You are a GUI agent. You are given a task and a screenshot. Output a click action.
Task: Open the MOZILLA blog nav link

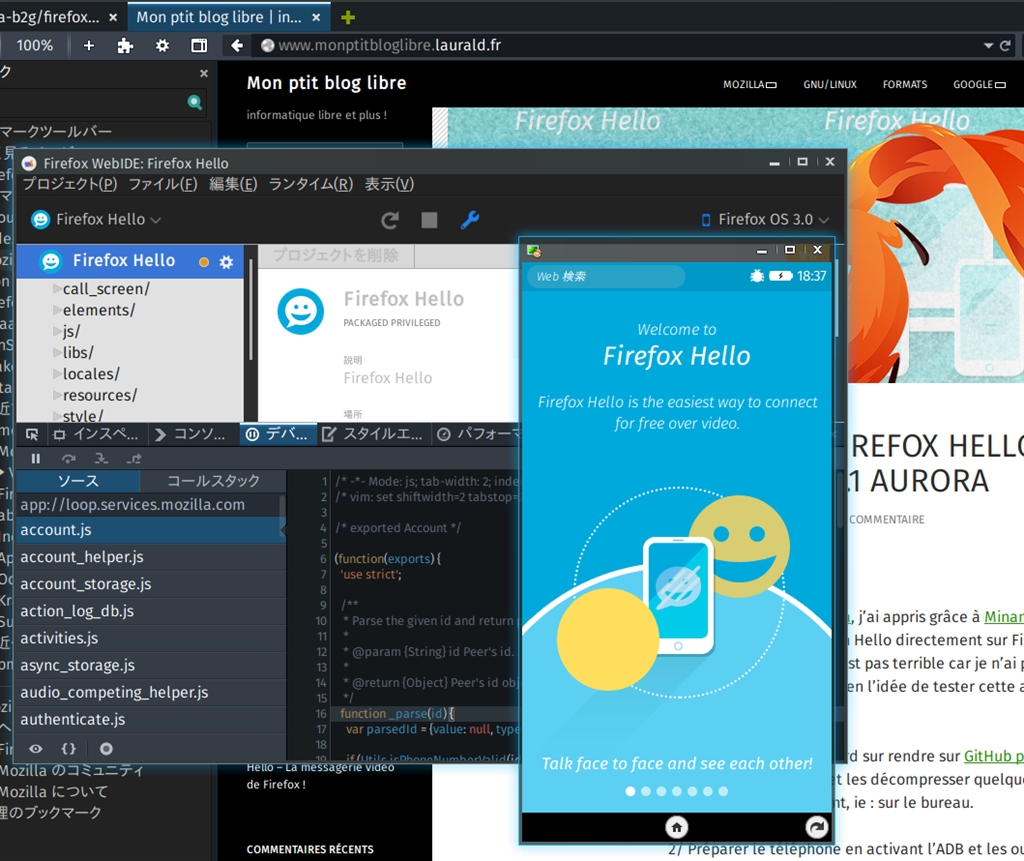[750, 84]
